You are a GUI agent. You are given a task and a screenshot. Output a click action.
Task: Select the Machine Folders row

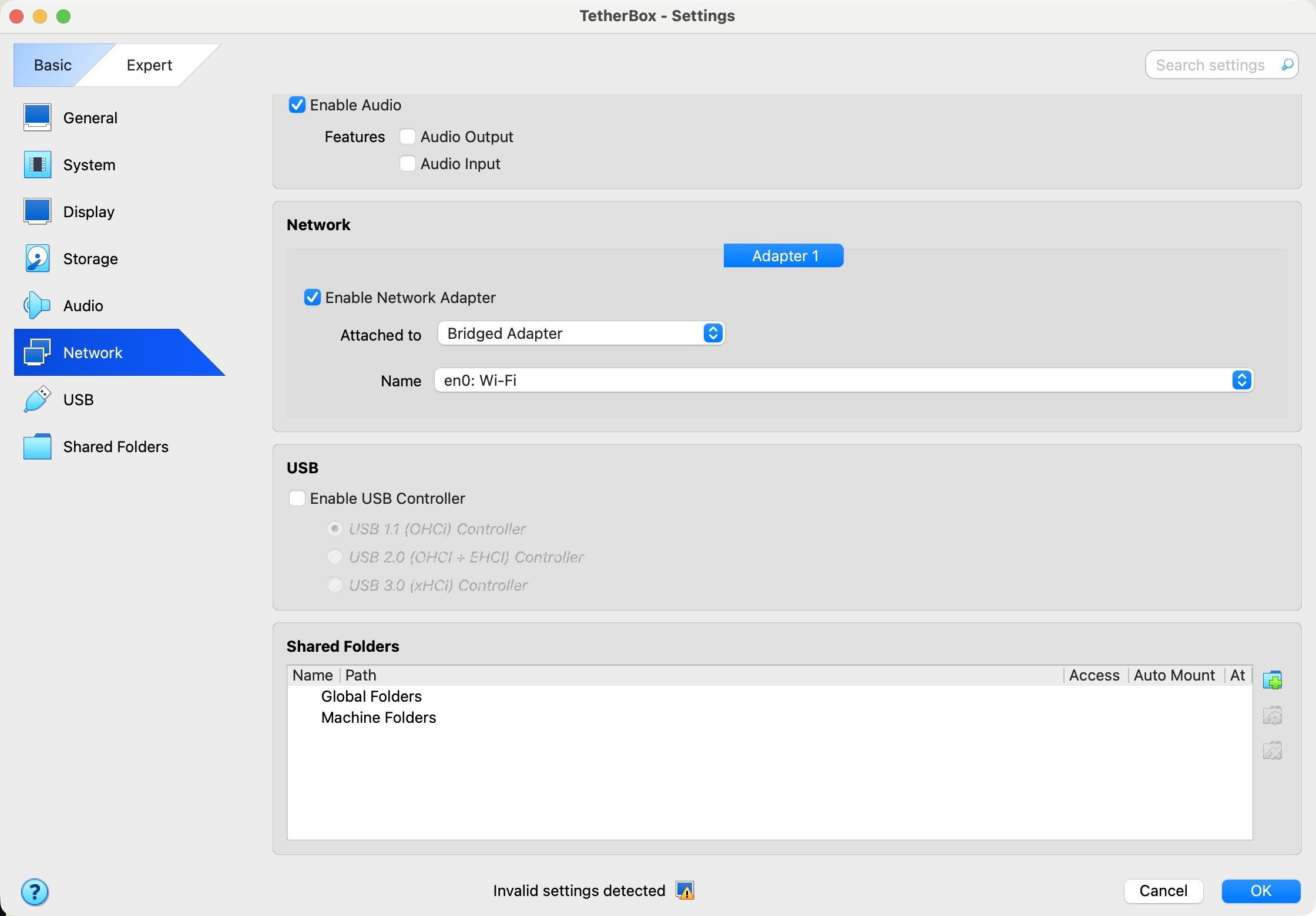(x=770, y=718)
